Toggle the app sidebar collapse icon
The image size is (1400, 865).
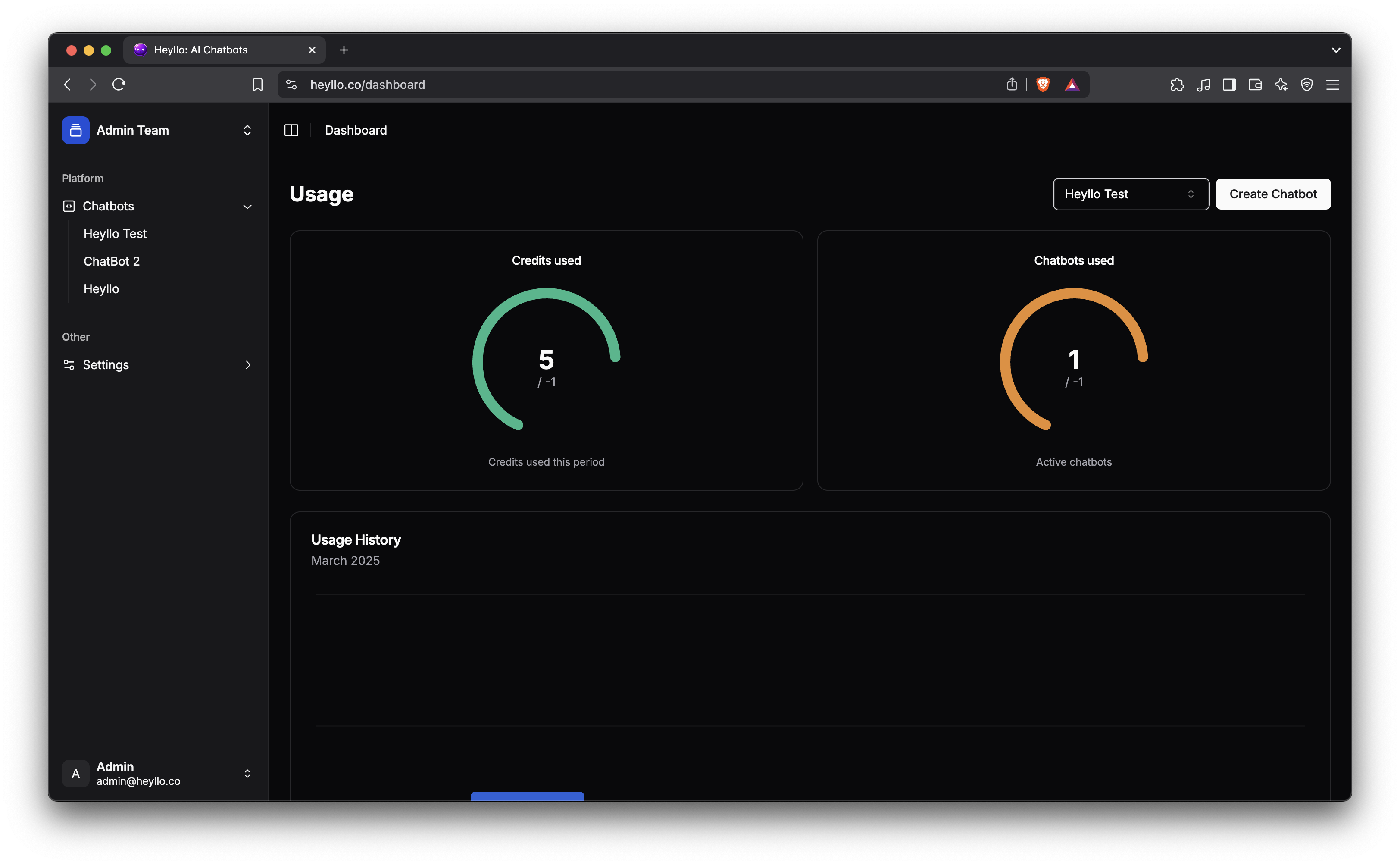click(291, 130)
